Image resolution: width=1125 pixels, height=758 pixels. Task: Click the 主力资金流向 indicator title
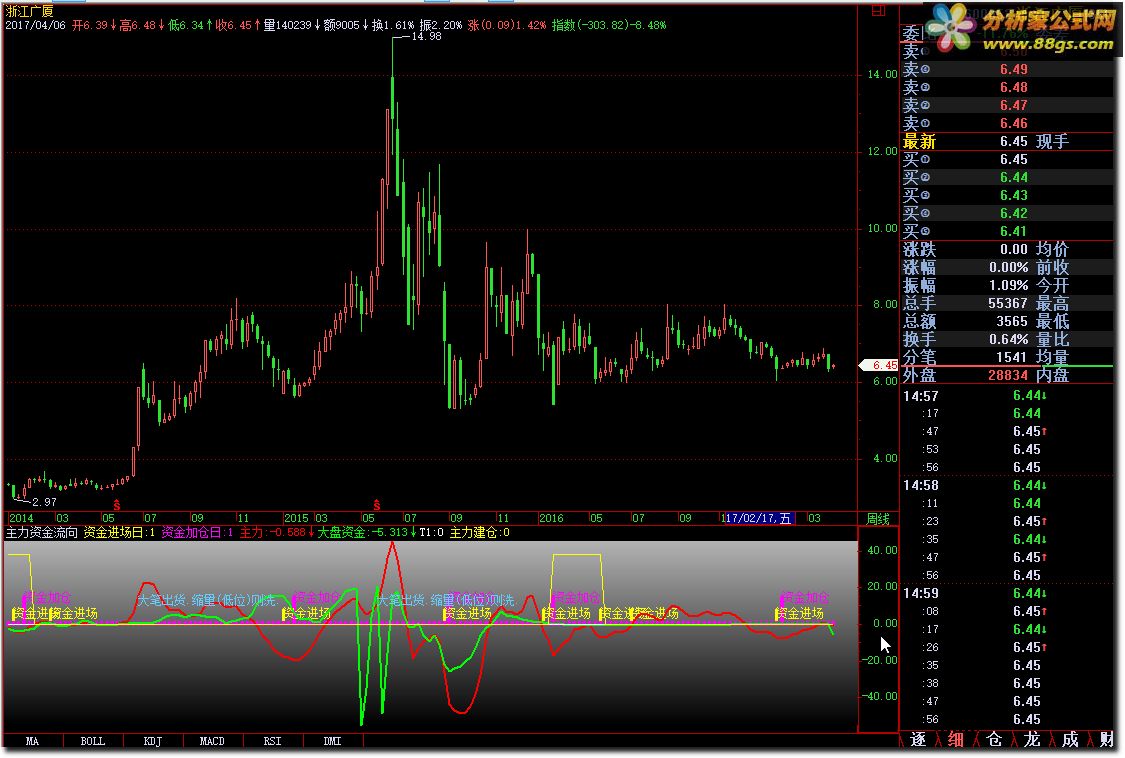(x=42, y=533)
